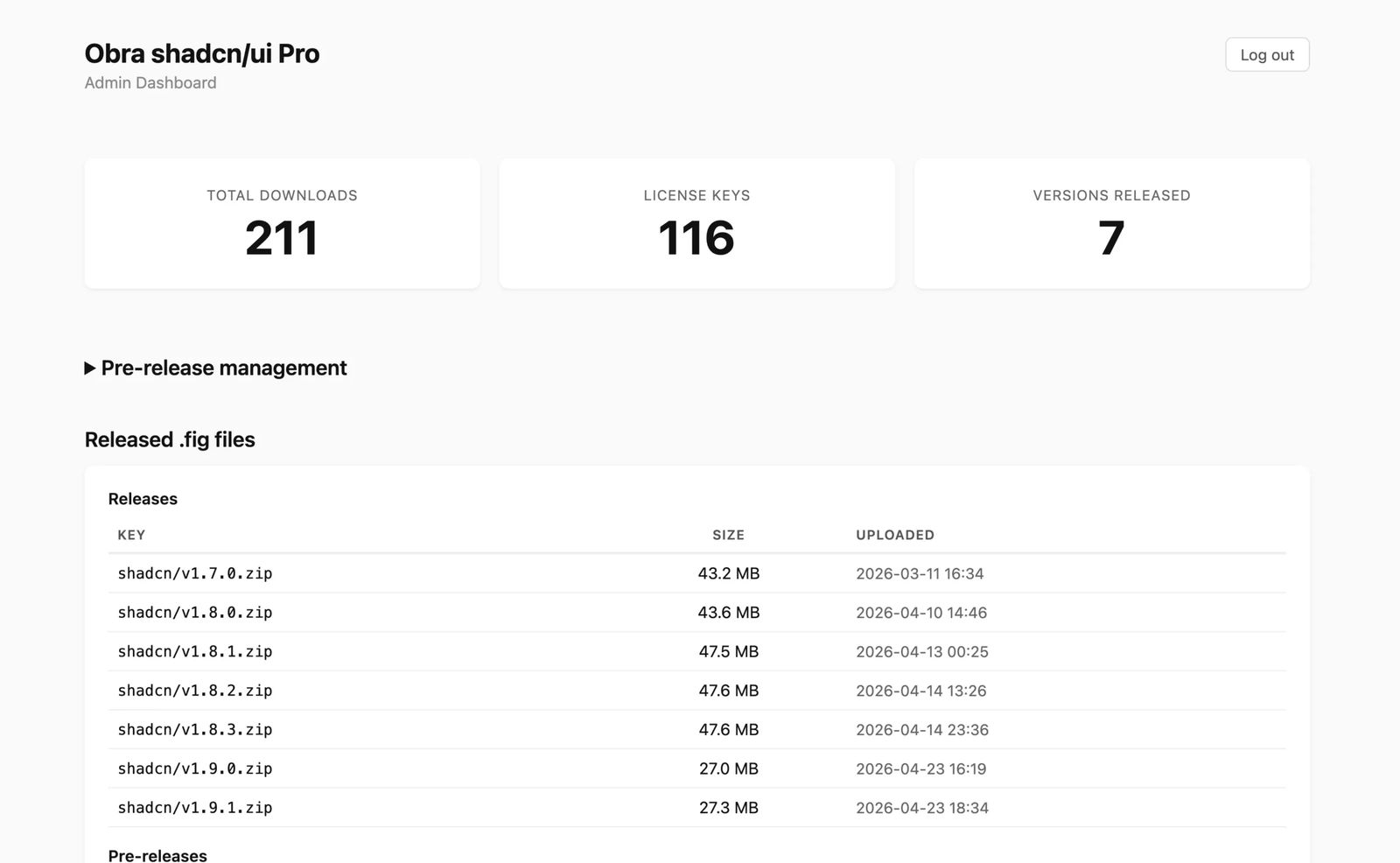
Task: Select the shadcn/v1.7.0.zip release row
Action: point(696,573)
